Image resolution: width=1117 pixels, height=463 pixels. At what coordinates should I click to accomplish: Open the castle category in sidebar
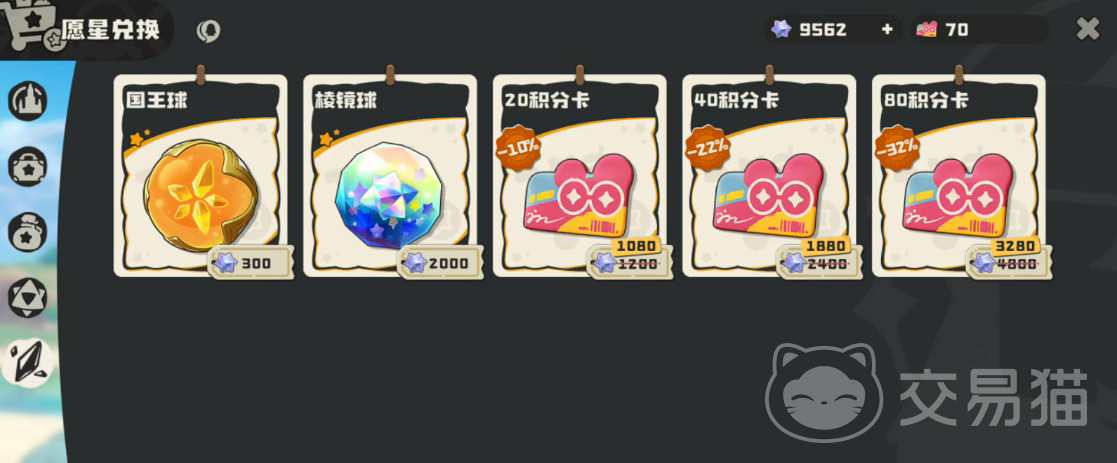27,100
